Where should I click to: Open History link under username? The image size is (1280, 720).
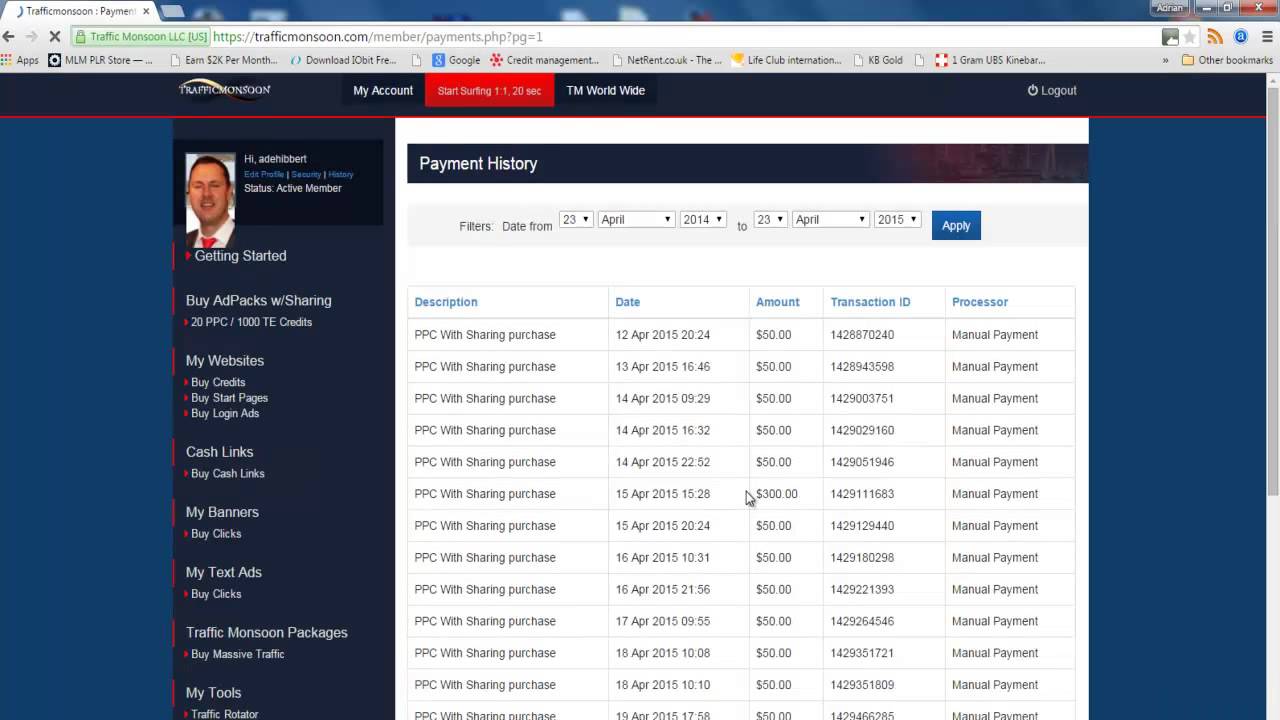(x=341, y=174)
